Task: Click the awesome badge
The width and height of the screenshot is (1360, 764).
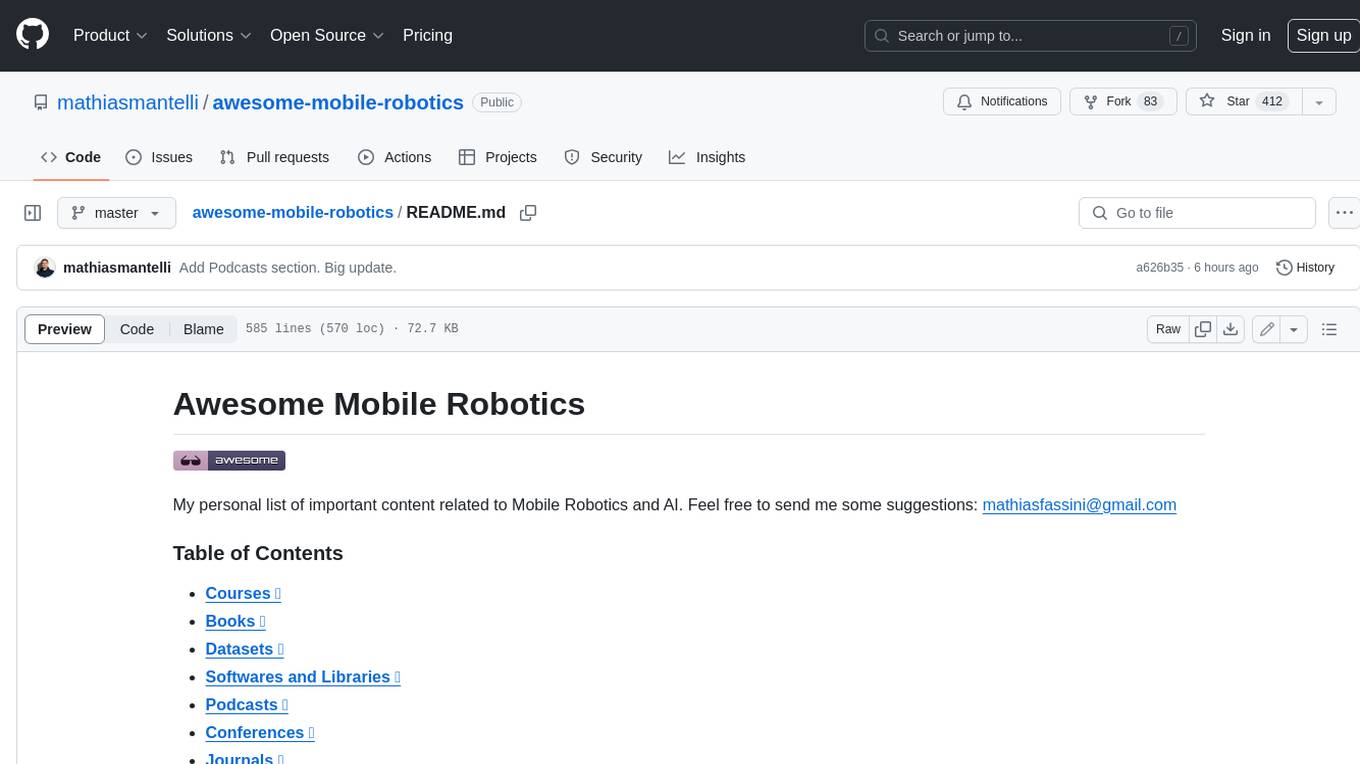Action: point(229,460)
